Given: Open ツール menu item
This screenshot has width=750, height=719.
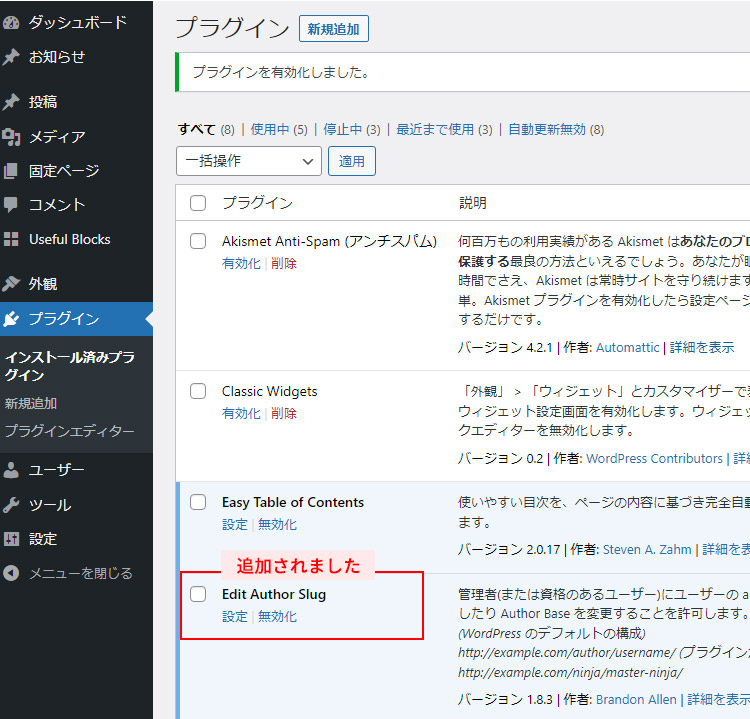Looking at the screenshot, I should 50,505.
